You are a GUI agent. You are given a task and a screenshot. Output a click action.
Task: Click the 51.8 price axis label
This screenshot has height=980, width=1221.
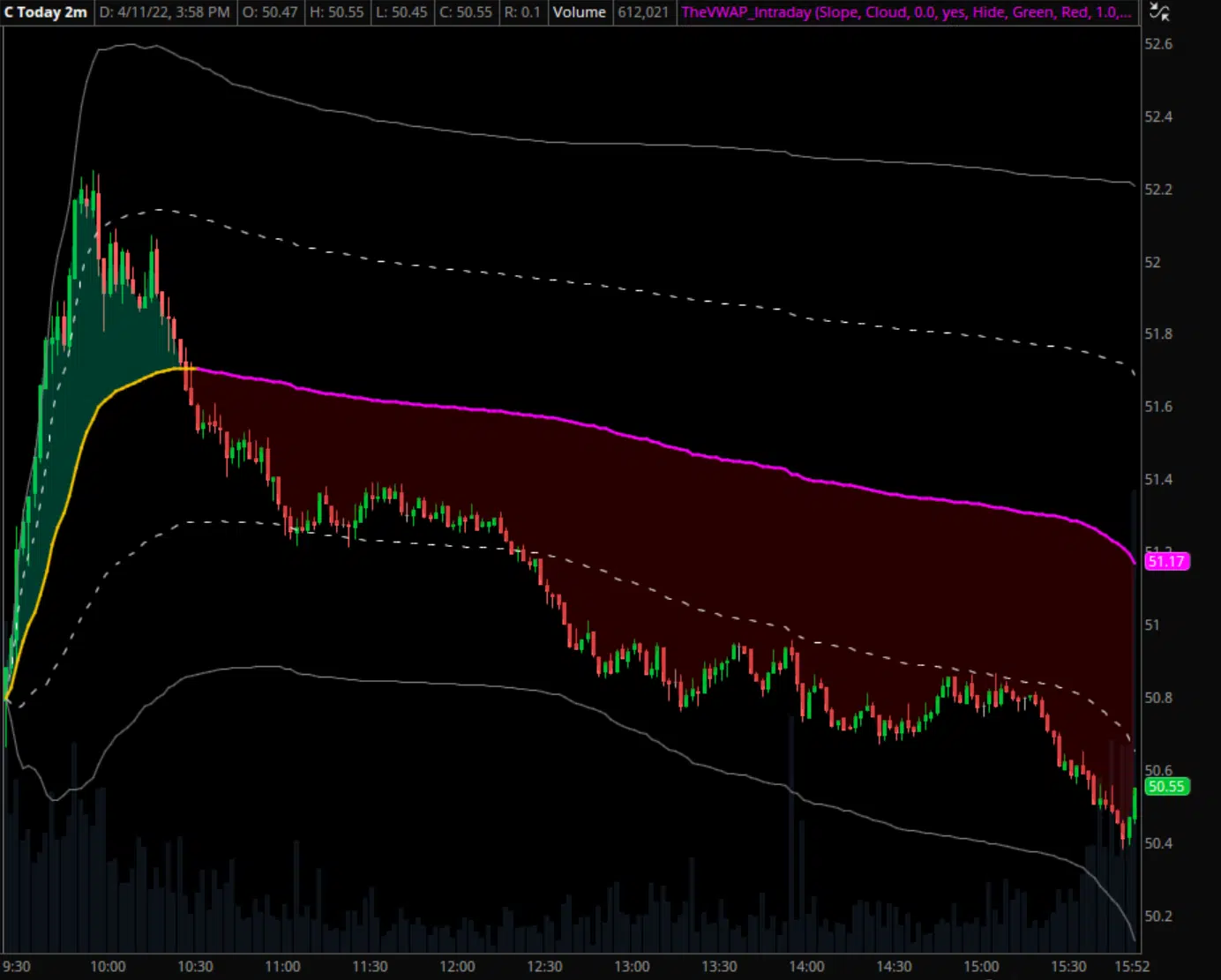coord(1158,334)
